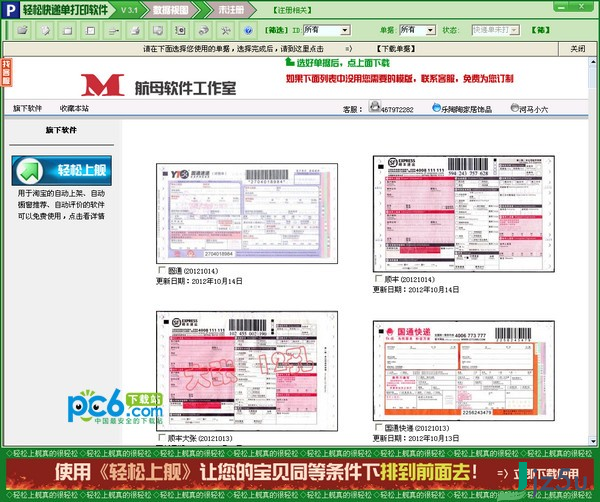Tick the 顺丰大张 (20121013) template checkbox
This screenshot has height=502, width=600.
(x=162, y=437)
